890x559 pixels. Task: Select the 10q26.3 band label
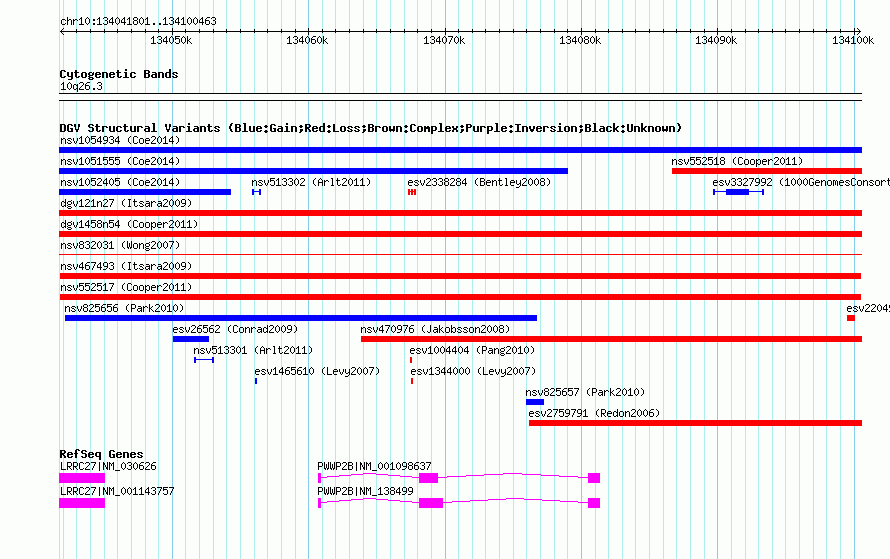click(x=81, y=86)
